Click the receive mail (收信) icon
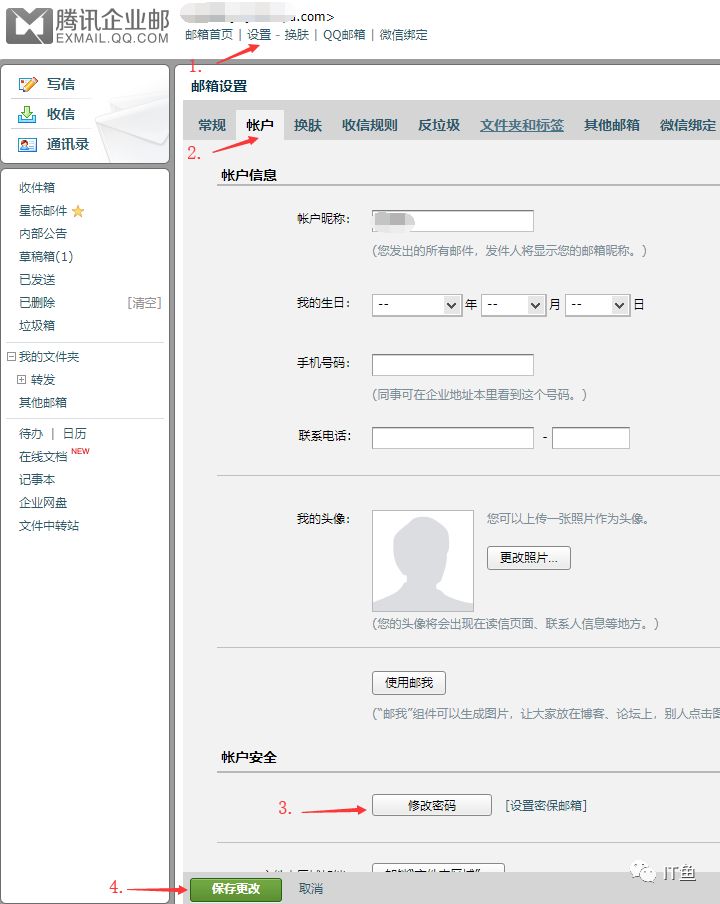The height and width of the screenshot is (904, 720). [x=28, y=114]
